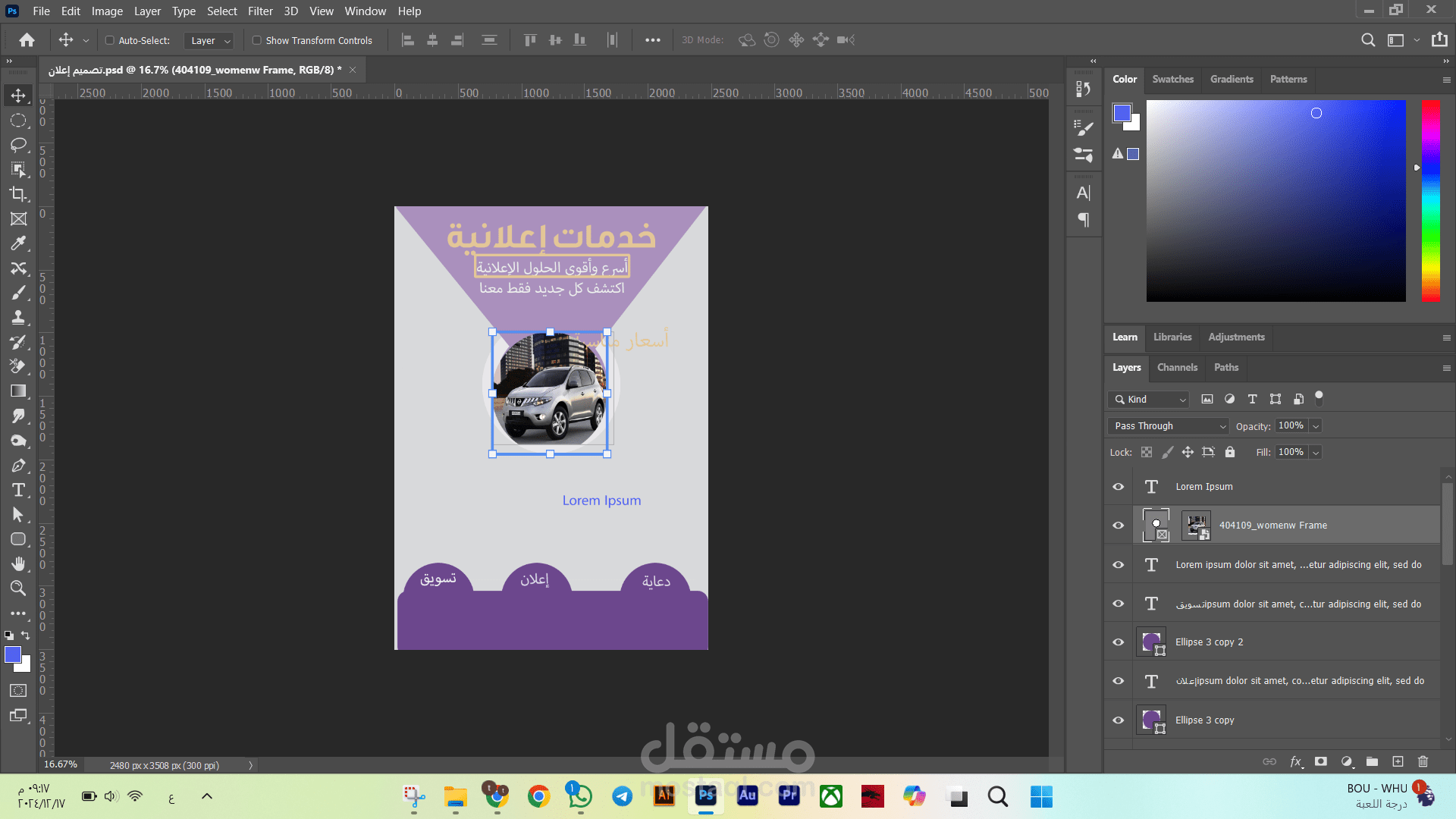Screen dimensions: 1456x819
Task: Open the more options ellipsis in options bar
Action: pos(652,40)
